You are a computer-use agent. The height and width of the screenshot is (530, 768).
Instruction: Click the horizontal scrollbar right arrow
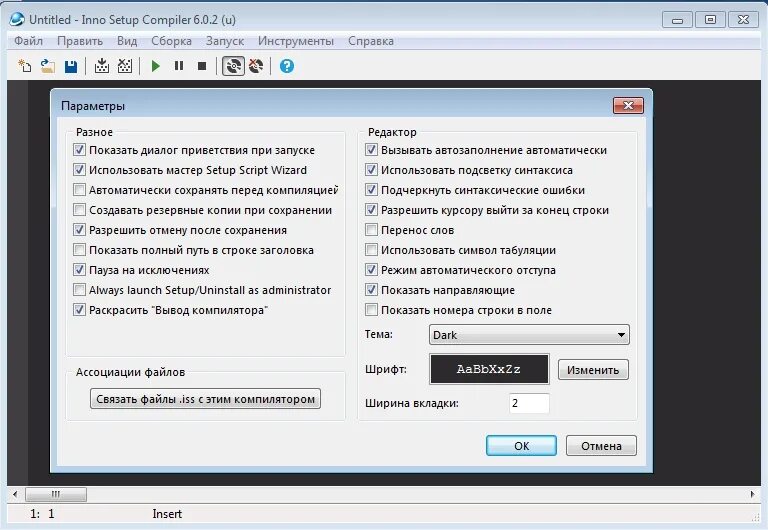coord(752,494)
